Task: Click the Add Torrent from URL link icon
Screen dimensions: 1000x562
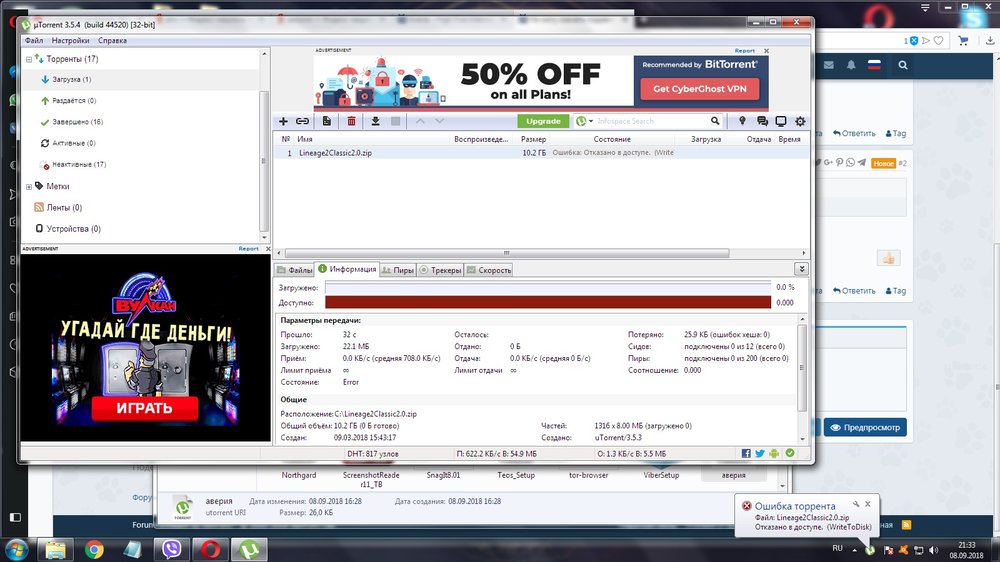Action: click(x=302, y=121)
